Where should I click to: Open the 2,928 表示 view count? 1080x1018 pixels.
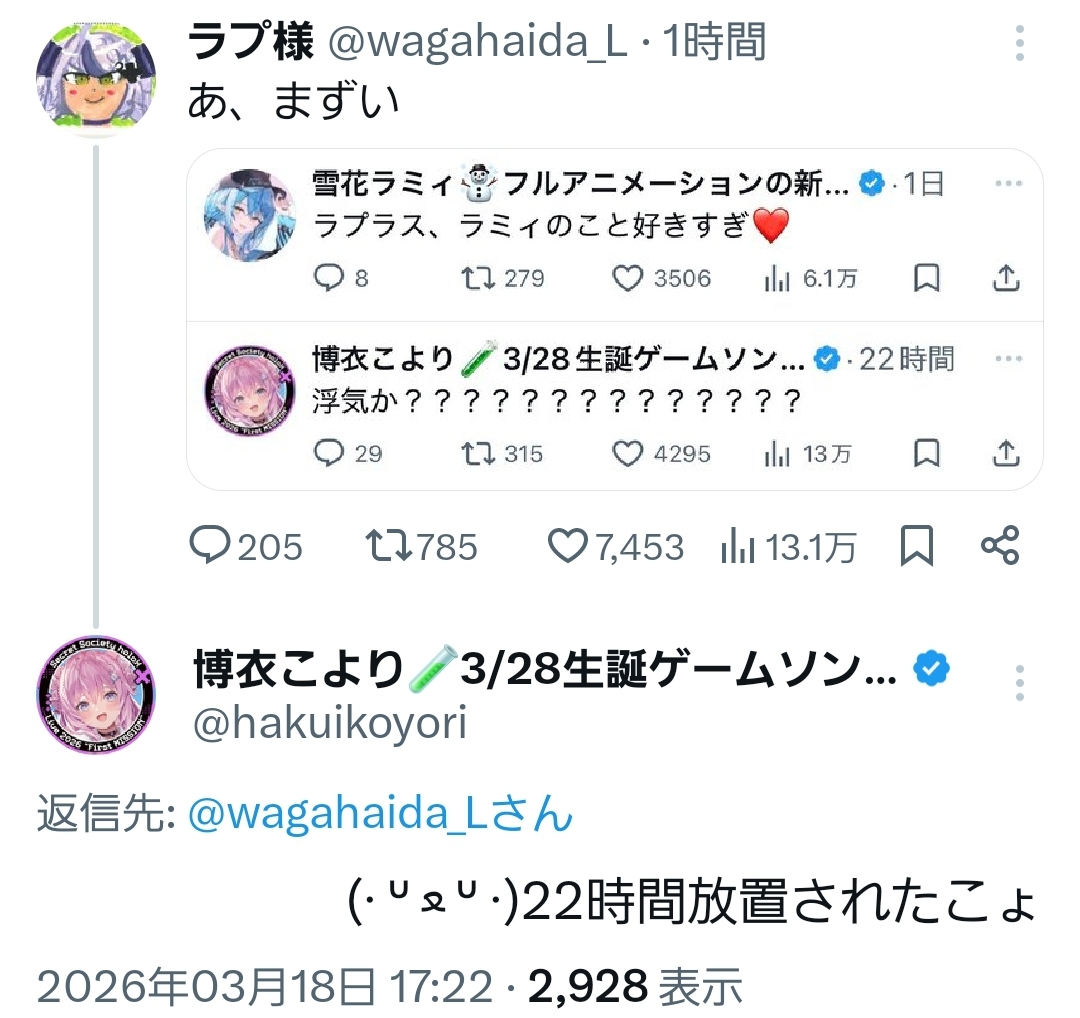635,986
